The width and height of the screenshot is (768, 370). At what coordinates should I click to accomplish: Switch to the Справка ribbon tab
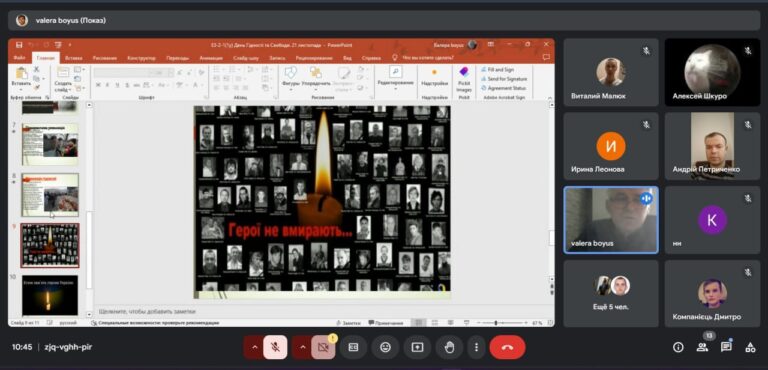[x=371, y=57]
